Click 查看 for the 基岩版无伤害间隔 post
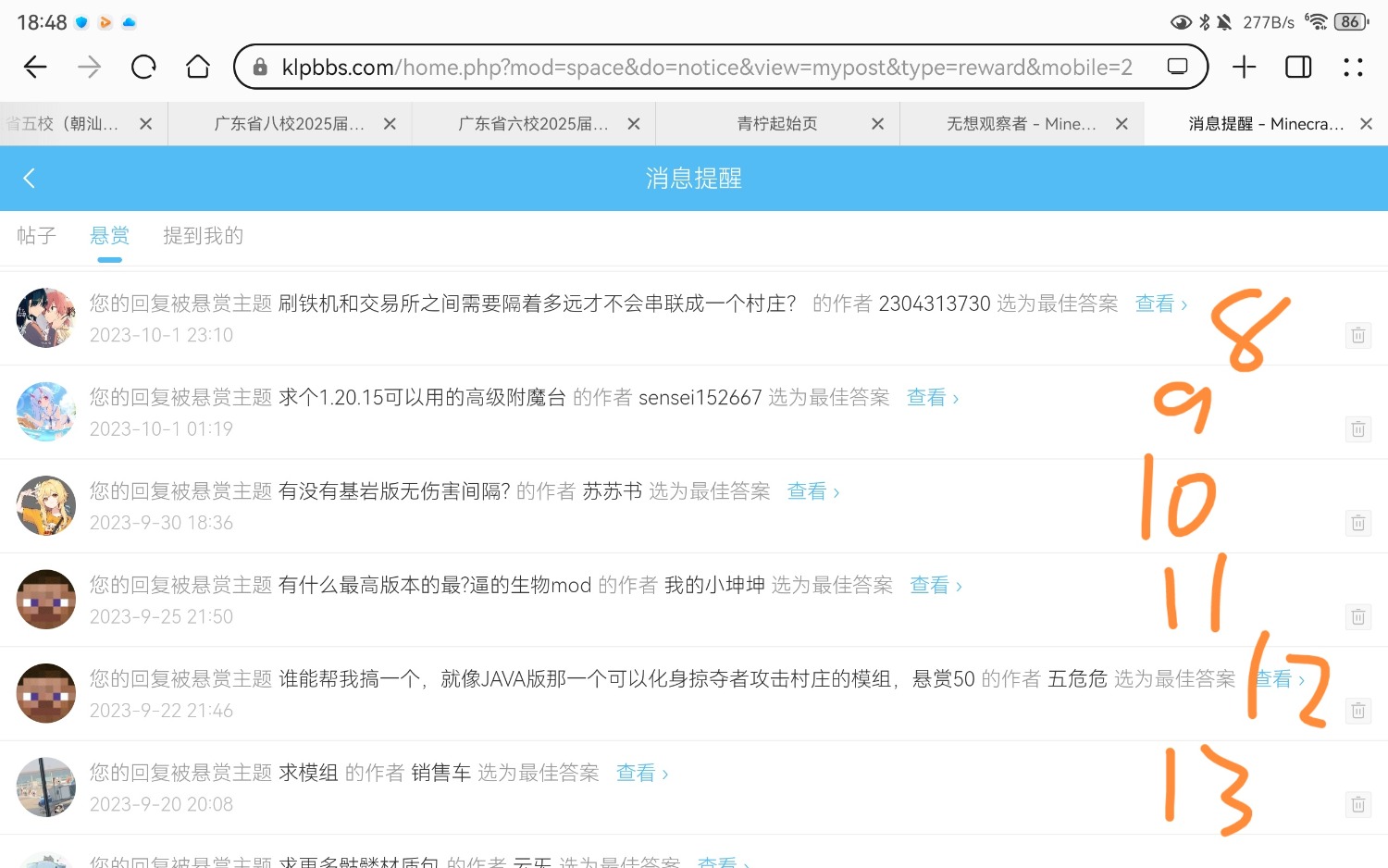 pos(812,491)
